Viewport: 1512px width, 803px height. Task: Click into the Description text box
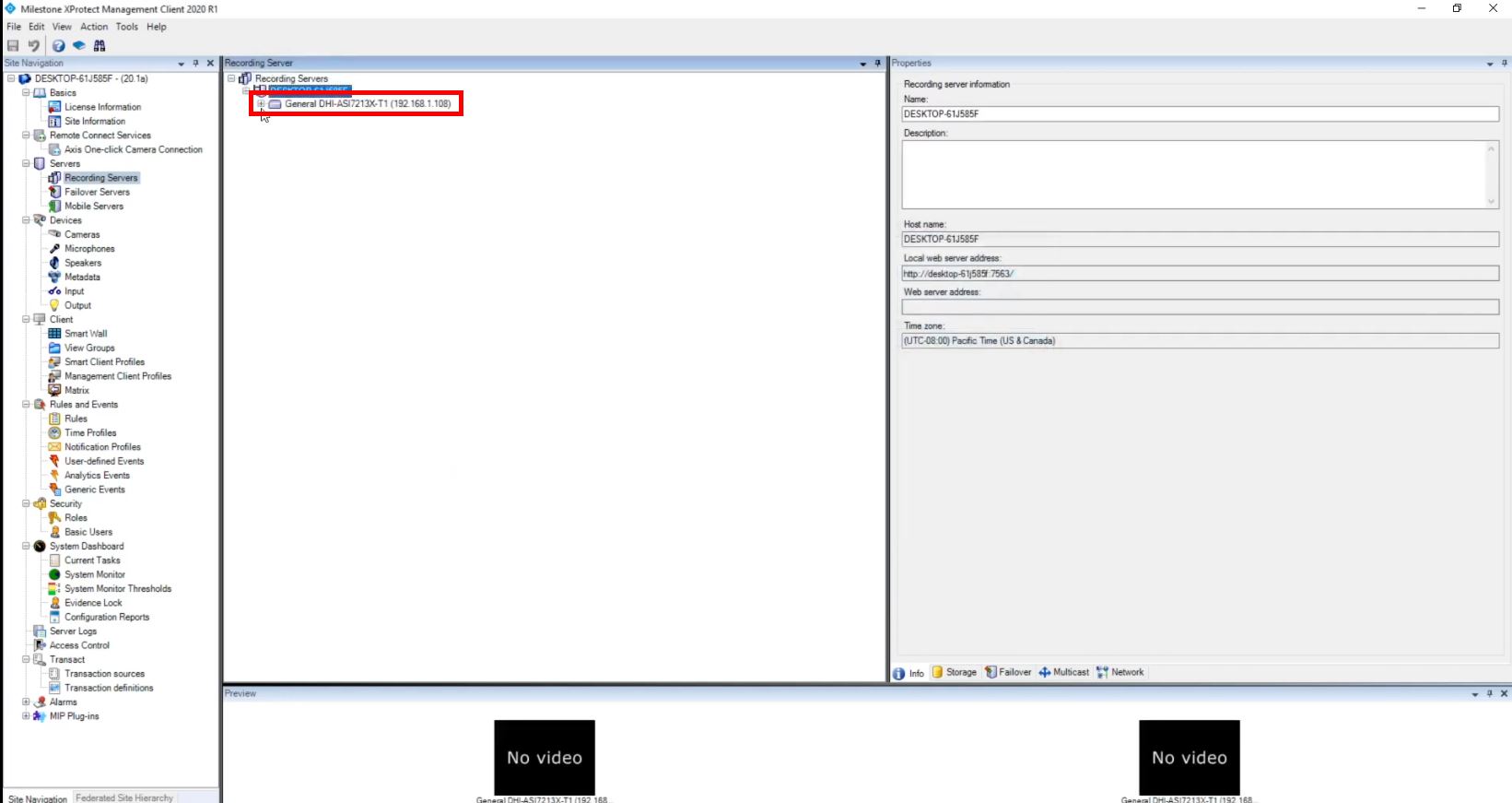(x=1200, y=174)
